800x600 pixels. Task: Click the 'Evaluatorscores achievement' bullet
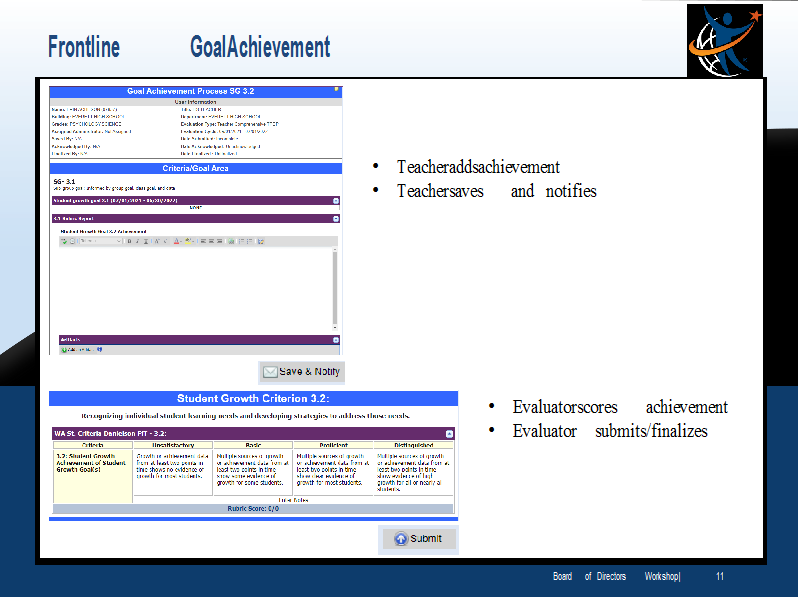[620, 407]
